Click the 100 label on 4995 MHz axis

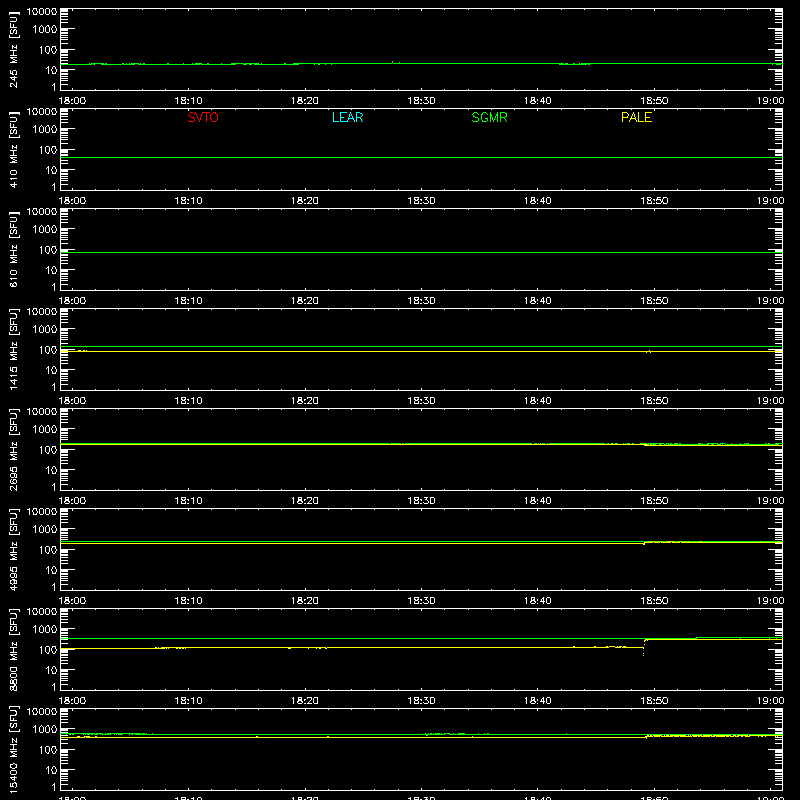(48, 550)
